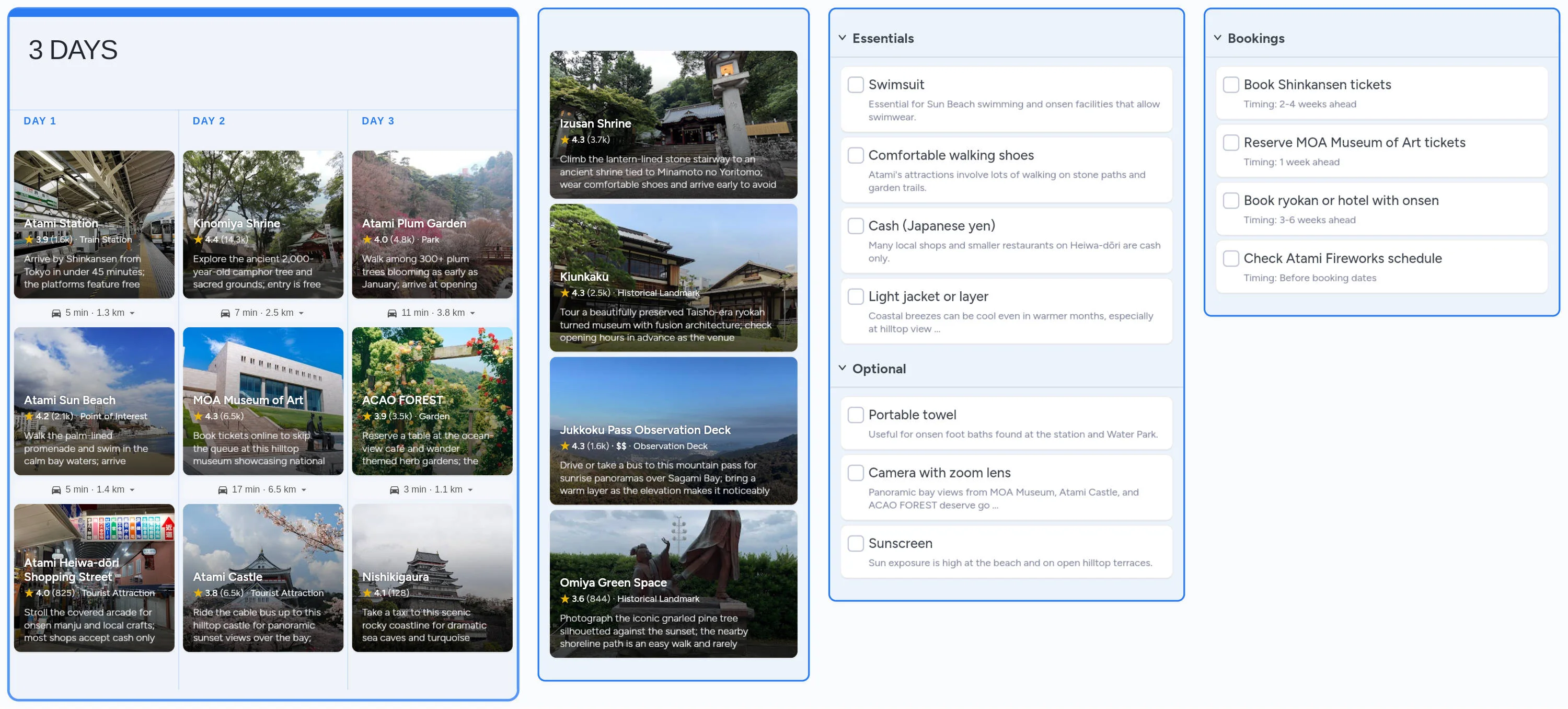Select the car icon beneath Kinomiya Shrine

(225, 313)
